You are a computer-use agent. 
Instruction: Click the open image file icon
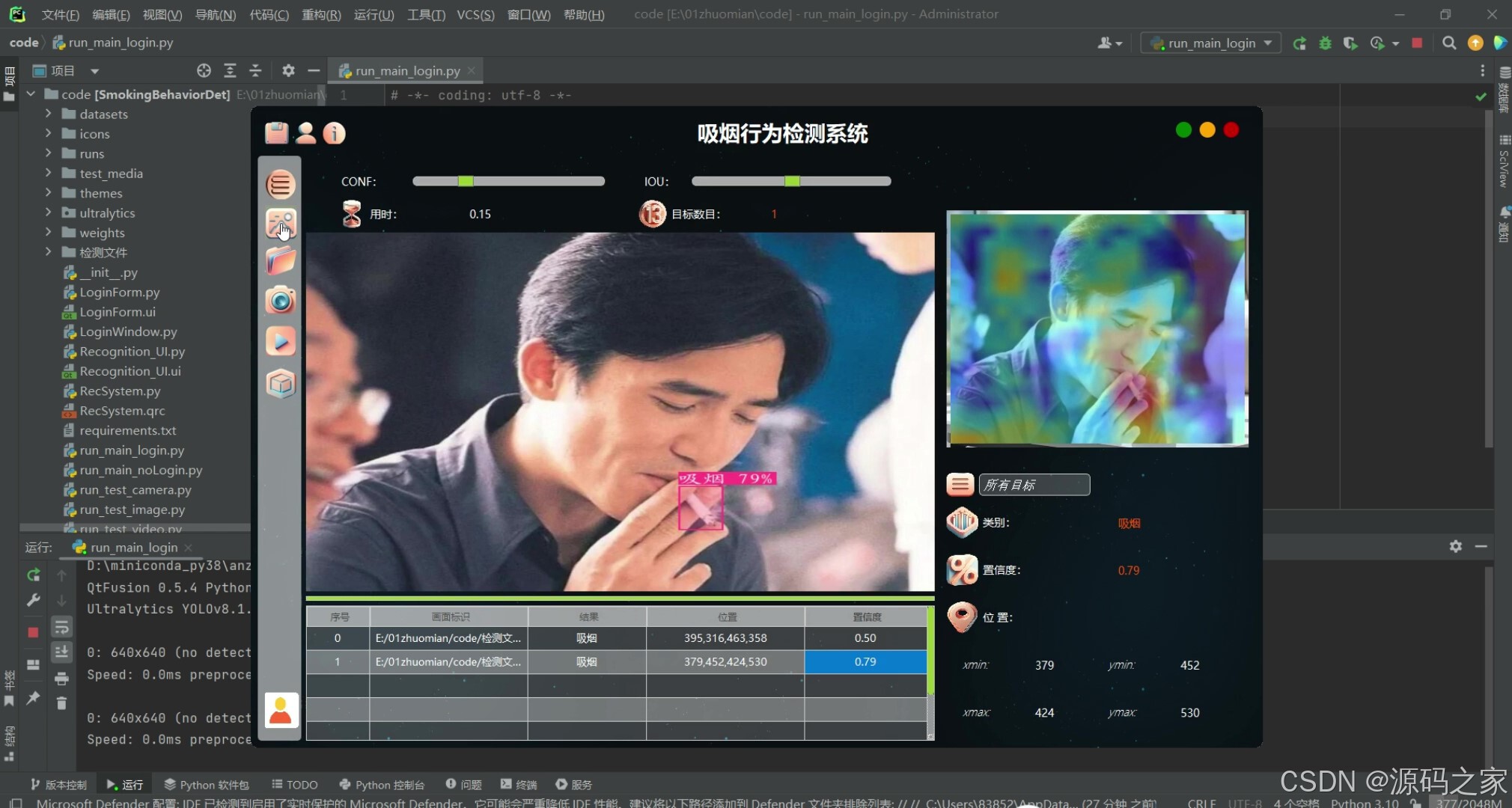281,223
